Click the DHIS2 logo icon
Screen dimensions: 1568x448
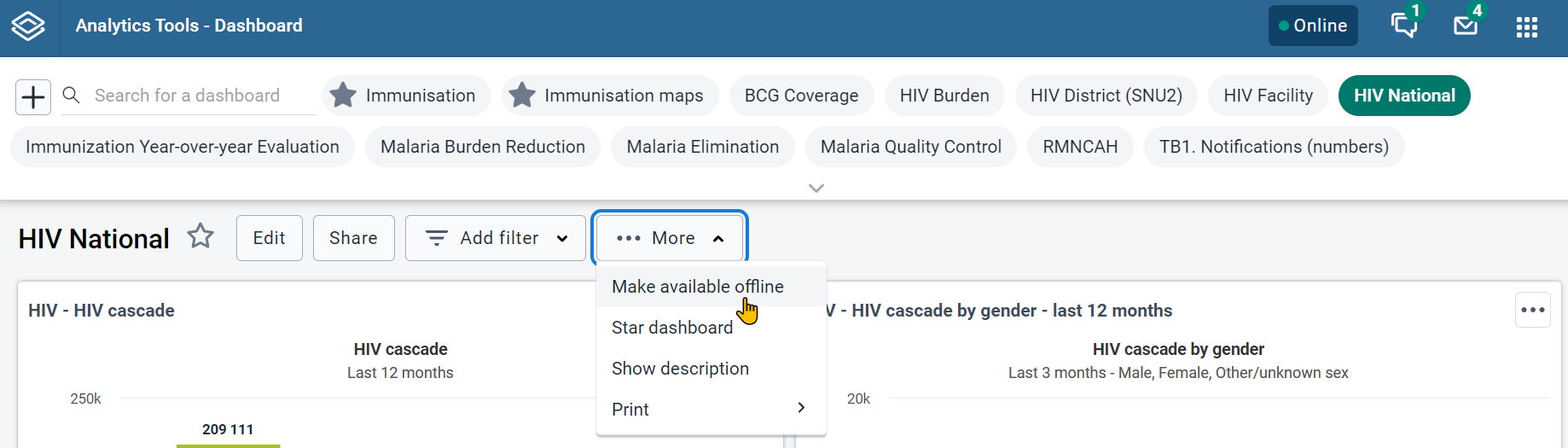click(x=28, y=26)
